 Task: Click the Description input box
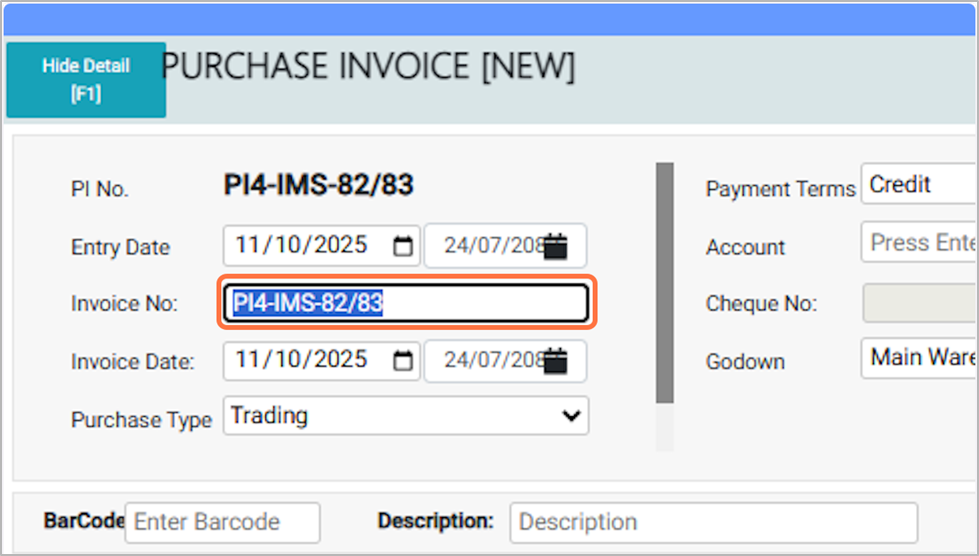pos(712,522)
